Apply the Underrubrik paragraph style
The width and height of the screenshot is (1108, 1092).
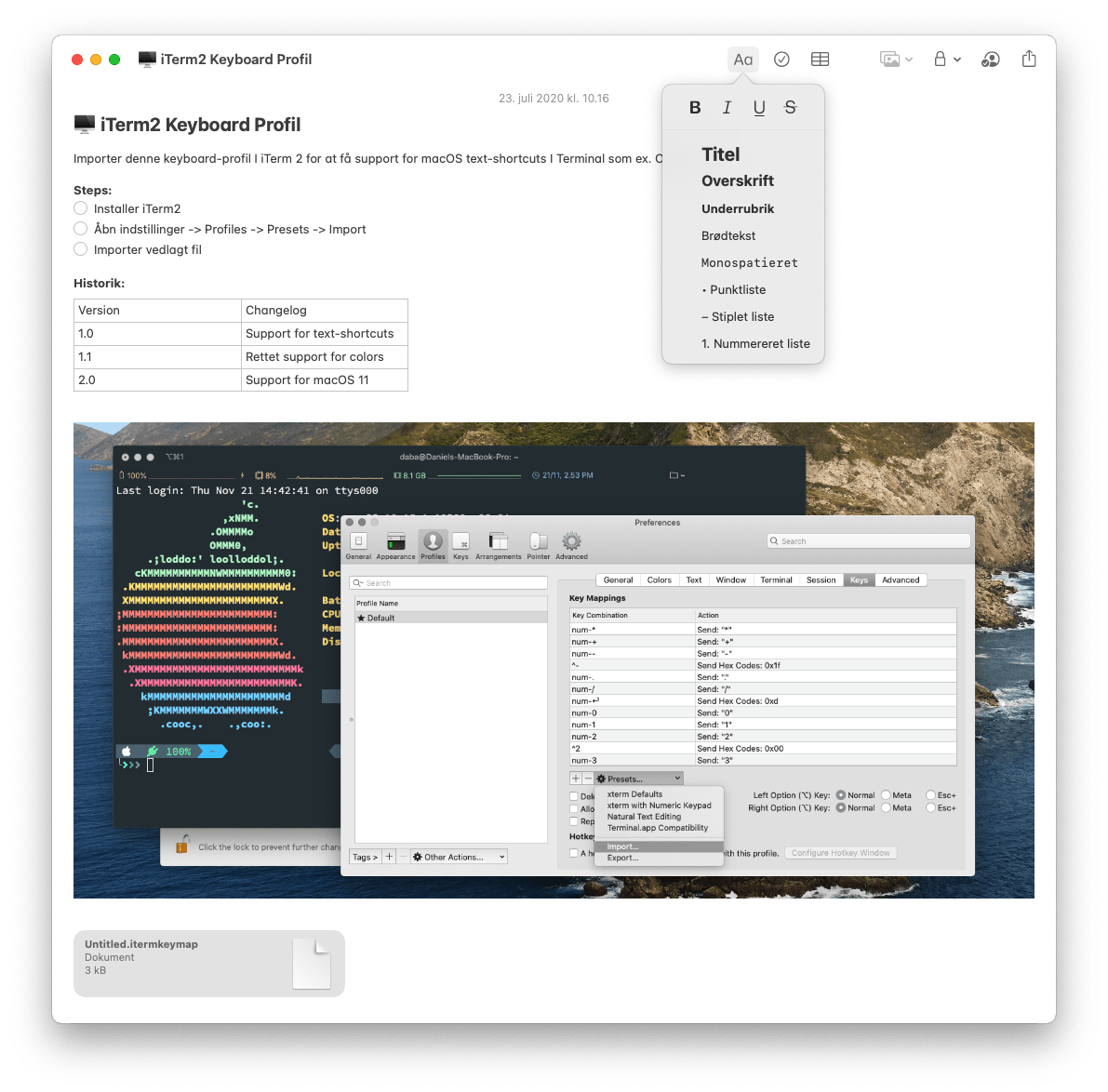[738, 208]
